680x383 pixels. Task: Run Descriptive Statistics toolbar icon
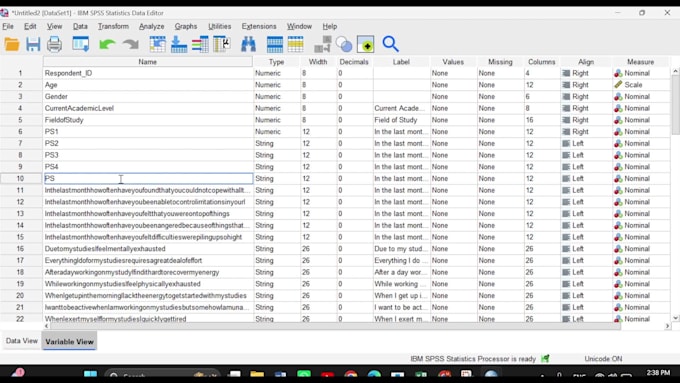222,44
